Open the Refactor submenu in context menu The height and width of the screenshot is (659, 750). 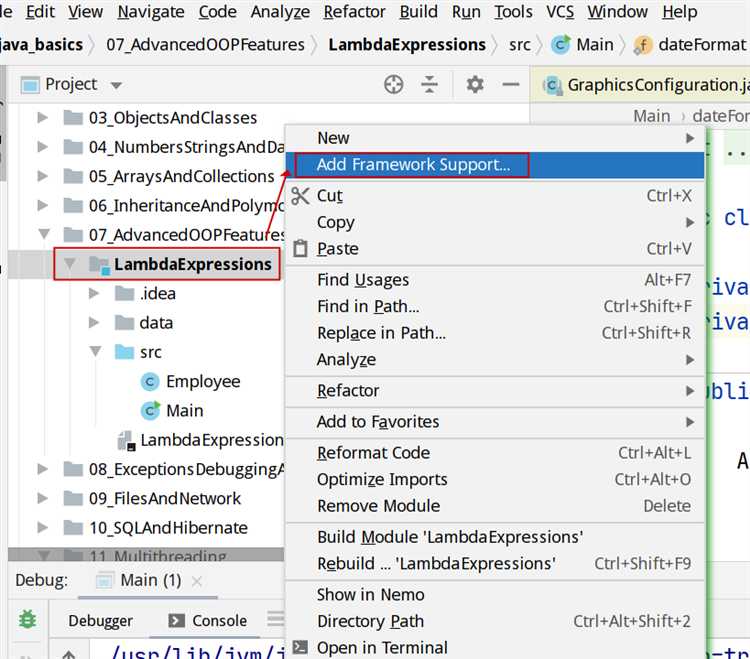coord(495,391)
